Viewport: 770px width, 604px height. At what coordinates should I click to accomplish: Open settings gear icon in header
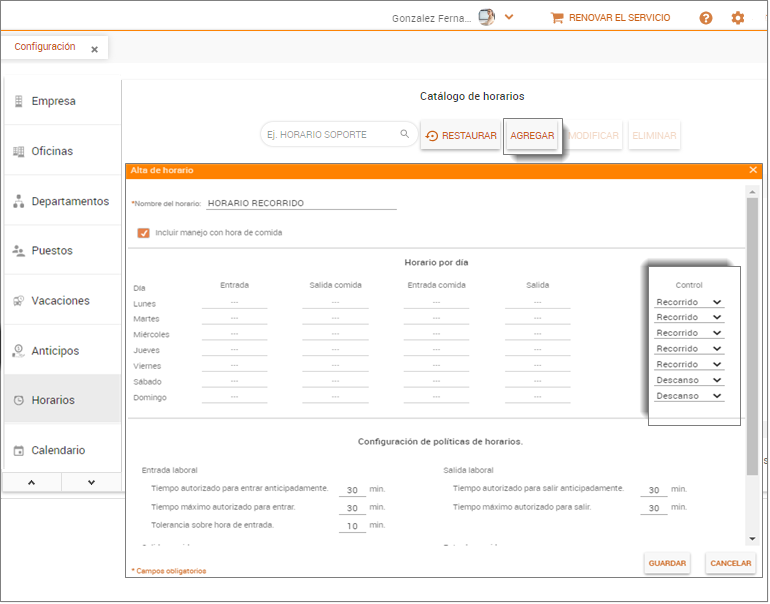738,18
